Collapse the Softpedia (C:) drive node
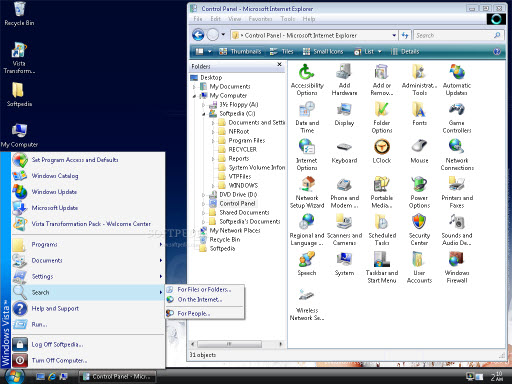Image resolution: width=512 pixels, height=384 pixels. click(x=204, y=114)
